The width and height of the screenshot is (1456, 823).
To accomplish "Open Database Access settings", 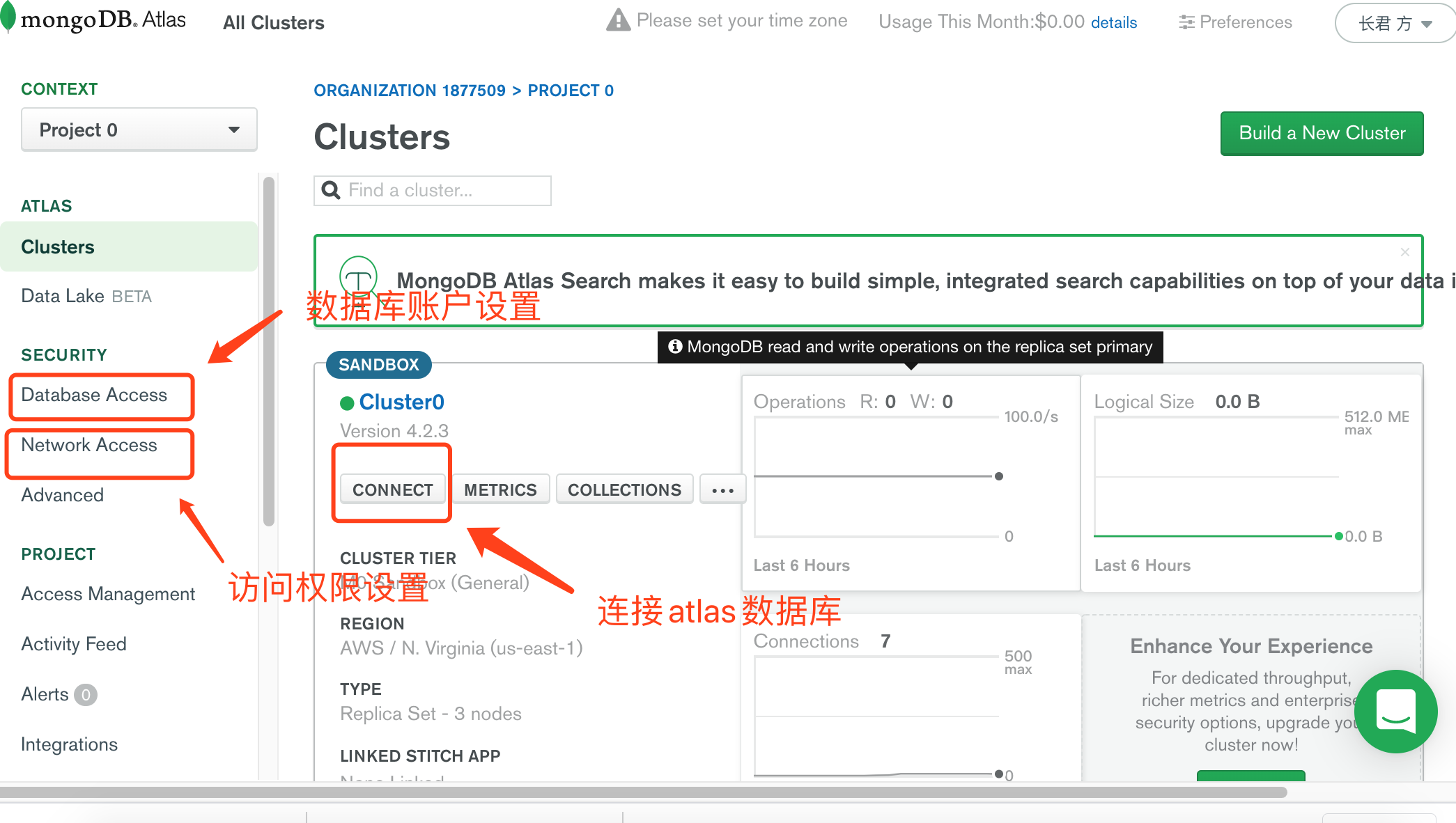I will pyautogui.click(x=94, y=395).
